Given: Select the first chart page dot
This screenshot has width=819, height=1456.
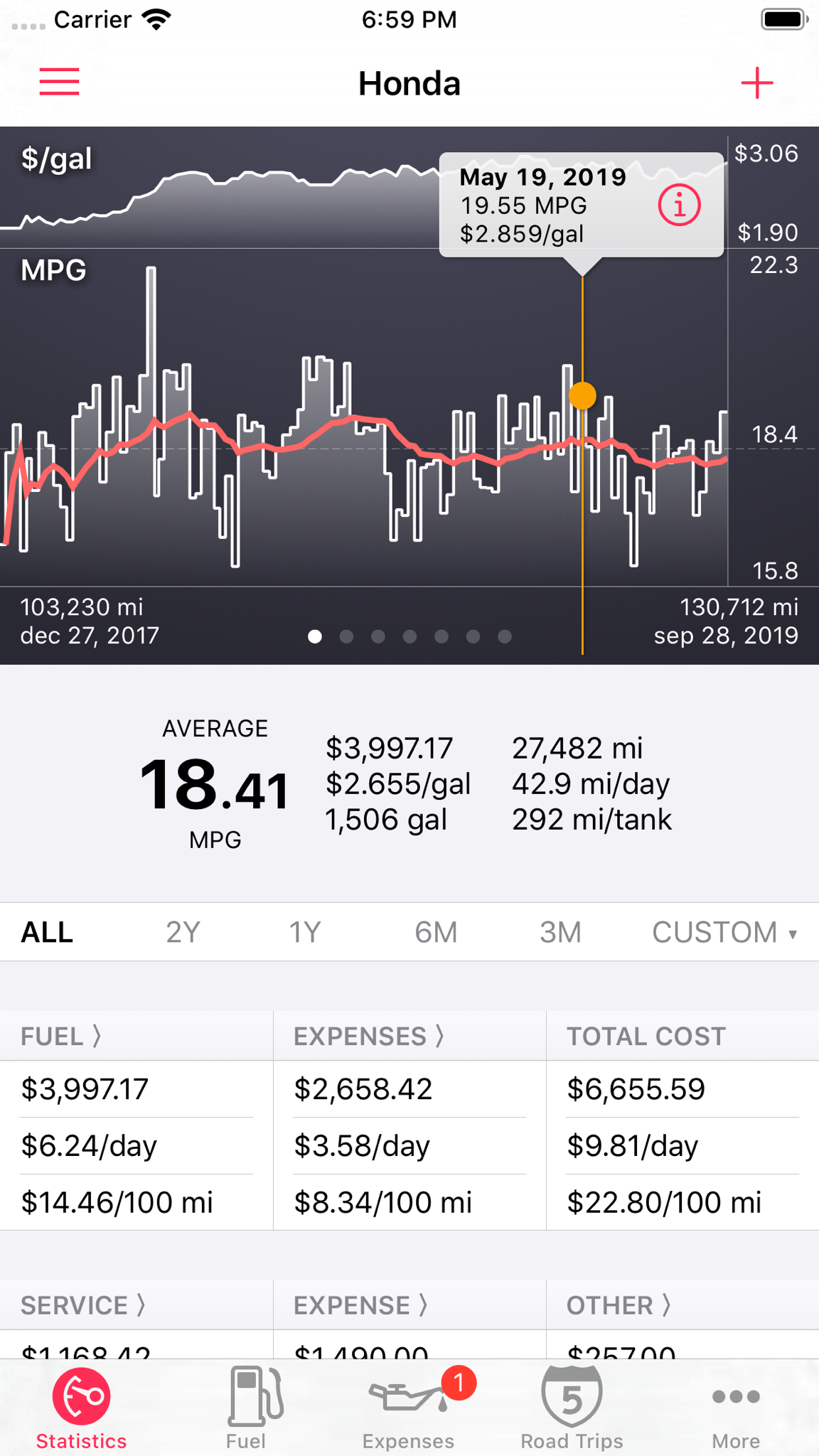Looking at the screenshot, I should pos(315,636).
